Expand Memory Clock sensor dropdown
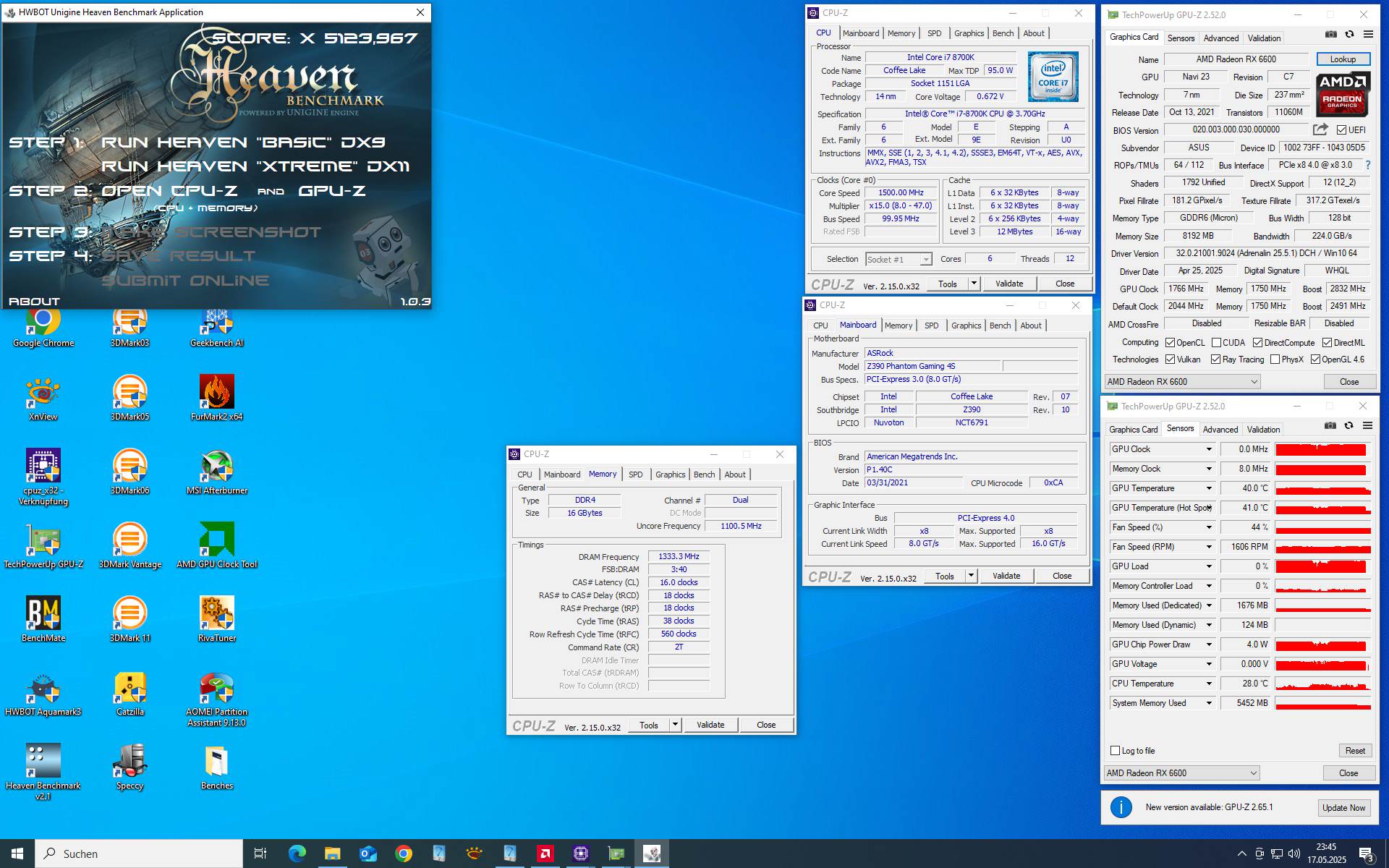The image size is (1389, 868). pos(1208,469)
